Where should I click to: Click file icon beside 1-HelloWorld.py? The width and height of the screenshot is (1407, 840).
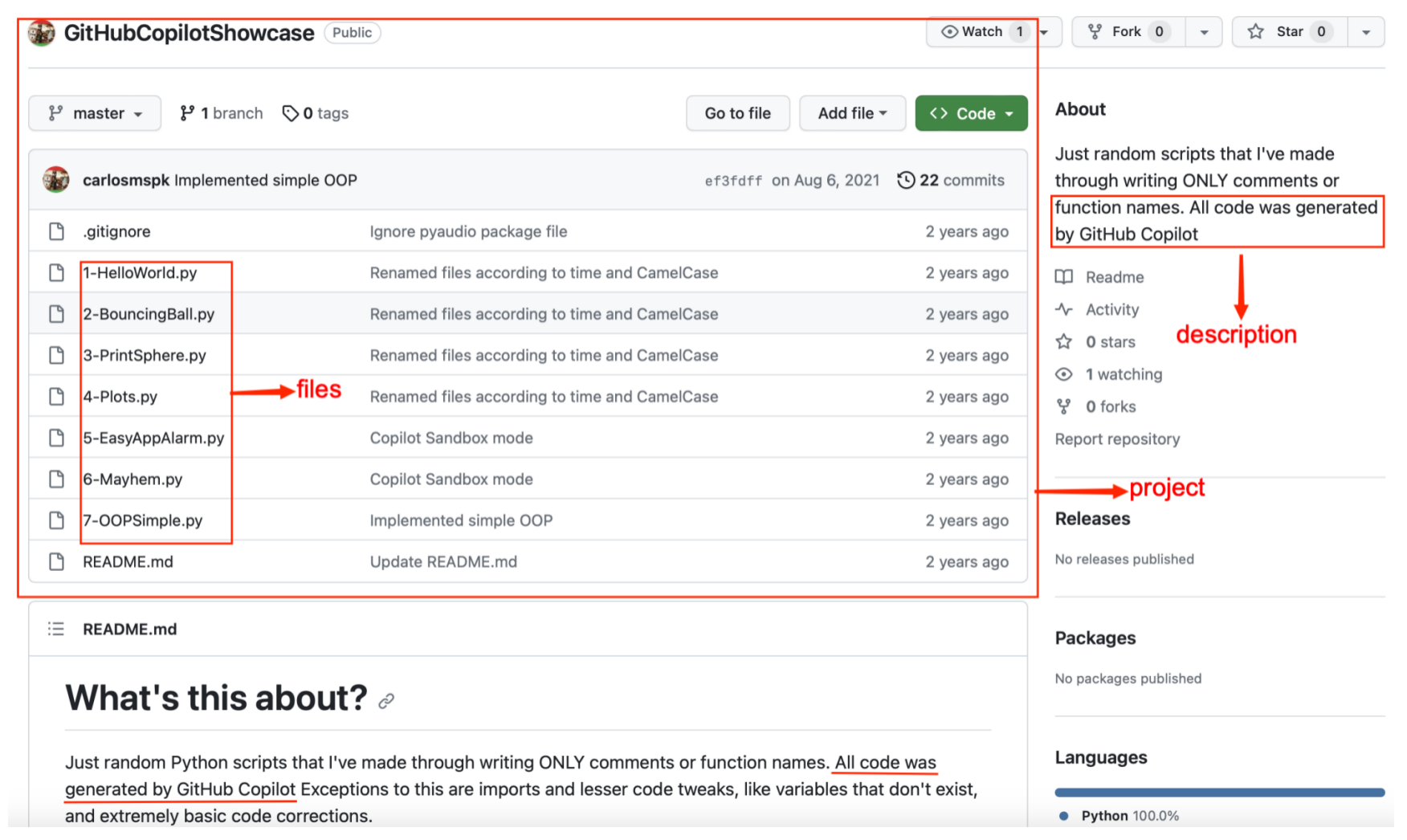(56, 272)
